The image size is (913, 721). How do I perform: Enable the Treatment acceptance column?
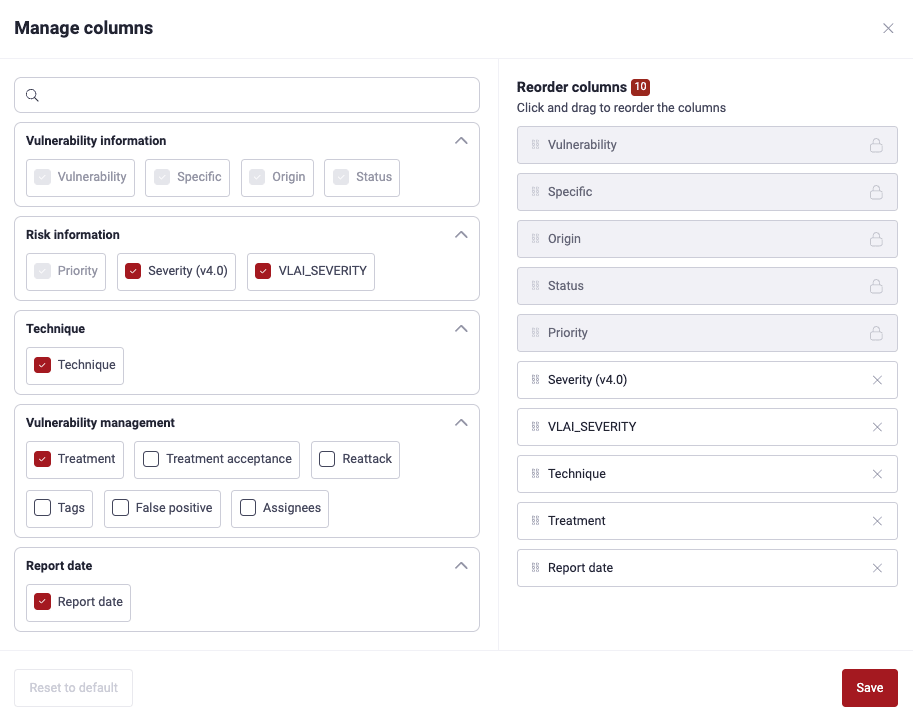[x=151, y=459]
